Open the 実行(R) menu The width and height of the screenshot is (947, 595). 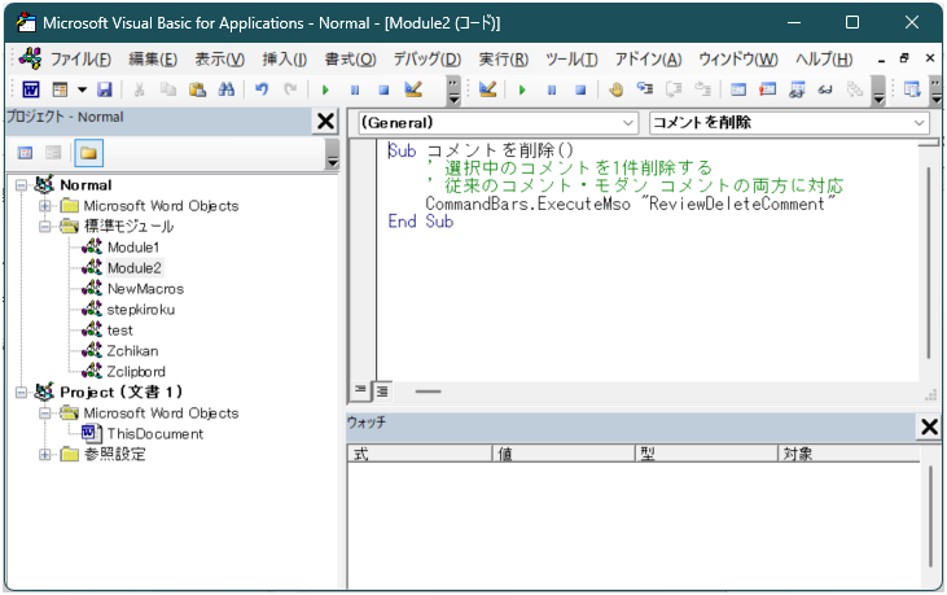[x=503, y=59]
